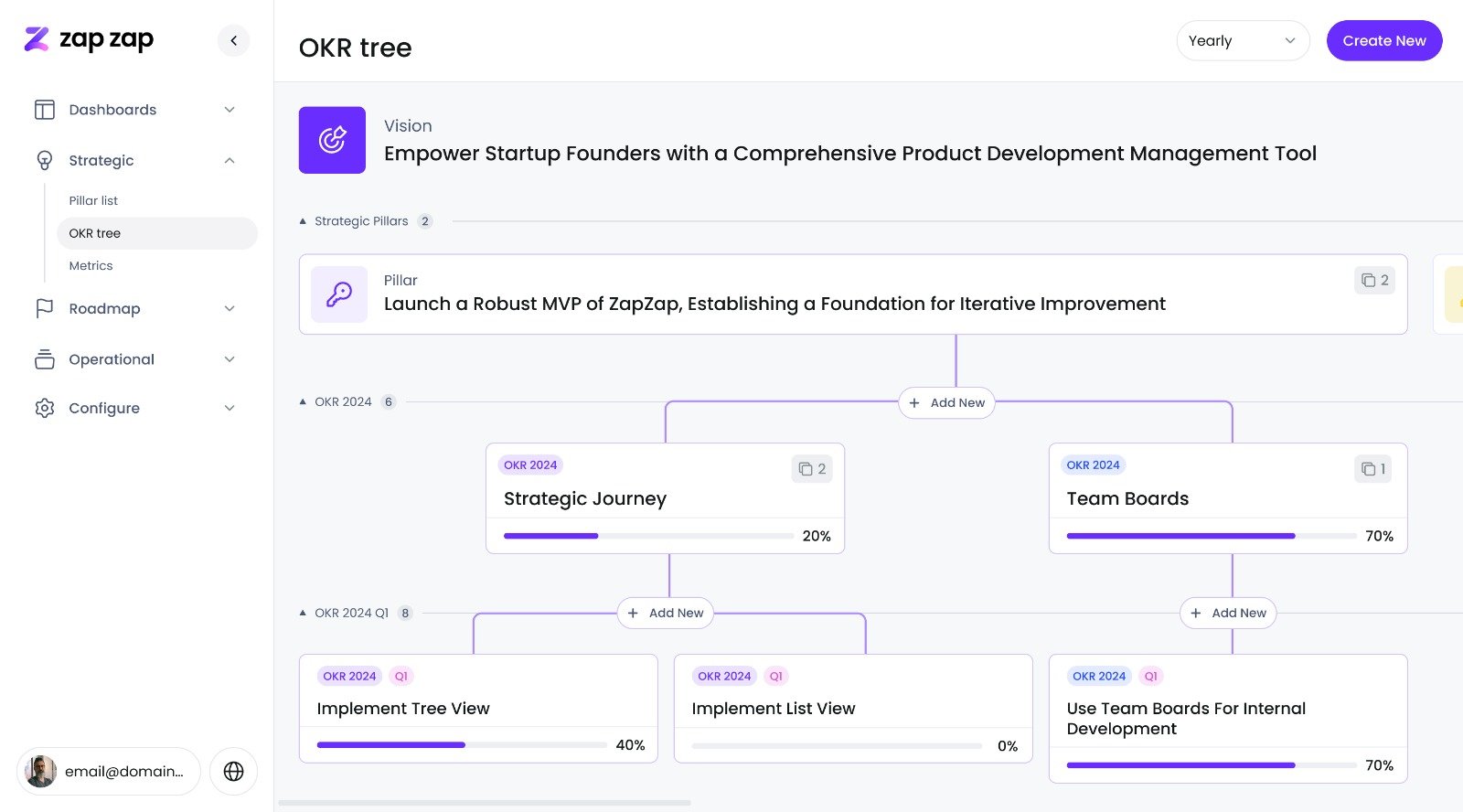The height and width of the screenshot is (812, 1463).
Task: Click the Create New button
Action: coord(1383,40)
